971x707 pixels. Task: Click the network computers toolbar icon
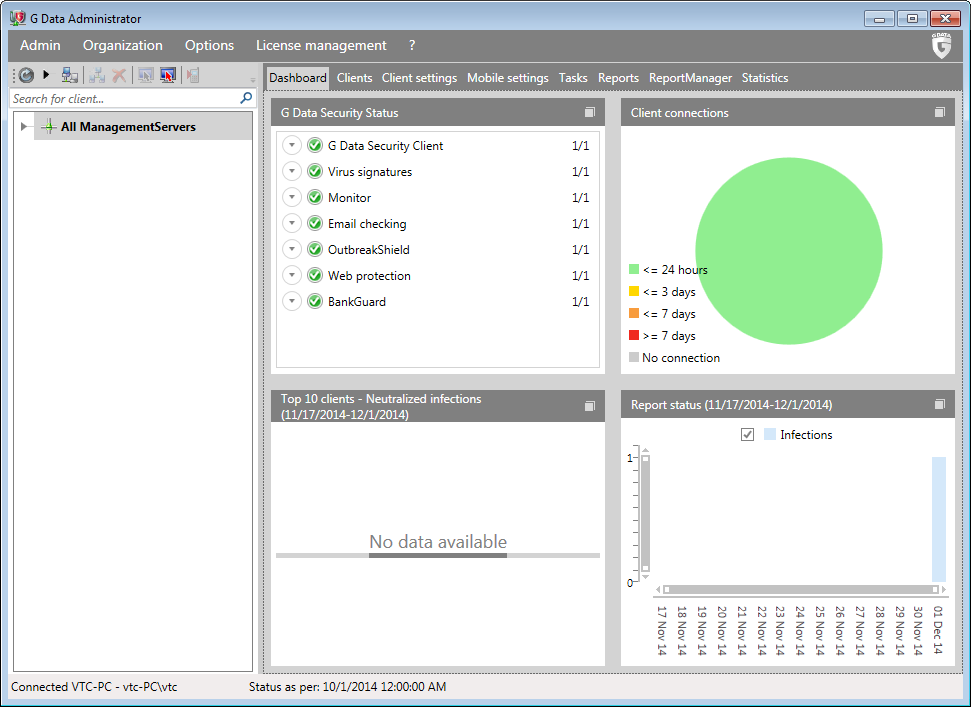pos(70,75)
